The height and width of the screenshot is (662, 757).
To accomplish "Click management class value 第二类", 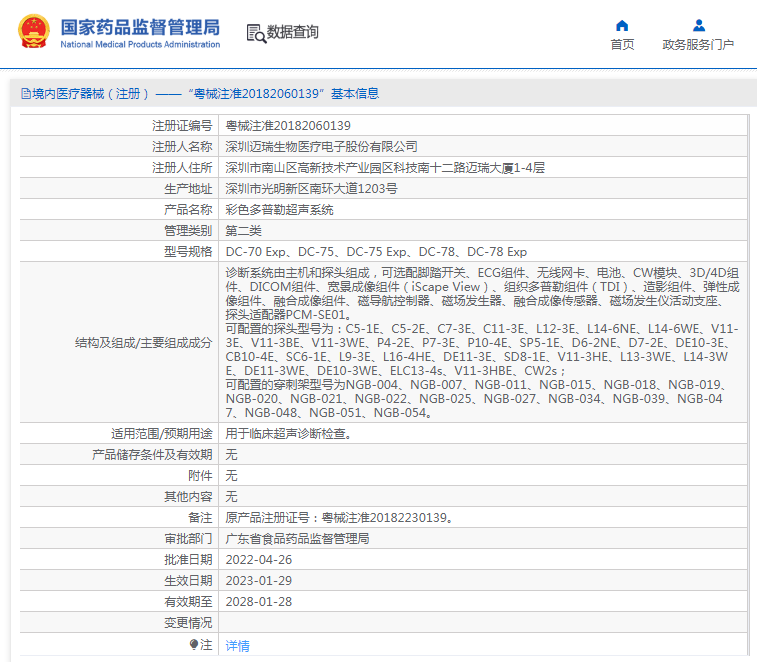I will (x=243, y=230).
